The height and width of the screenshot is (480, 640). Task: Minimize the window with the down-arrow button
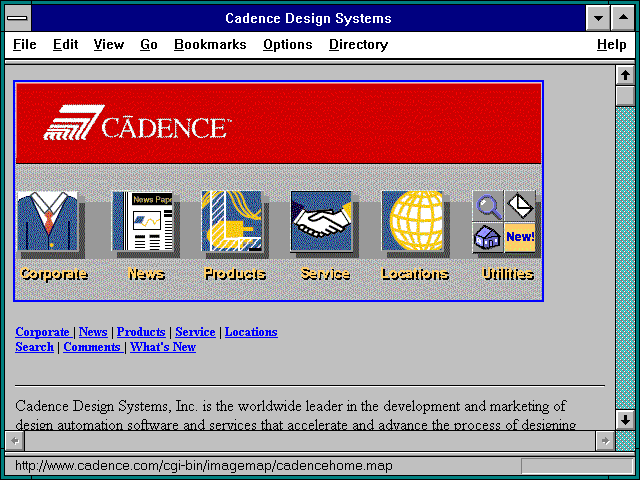598,18
